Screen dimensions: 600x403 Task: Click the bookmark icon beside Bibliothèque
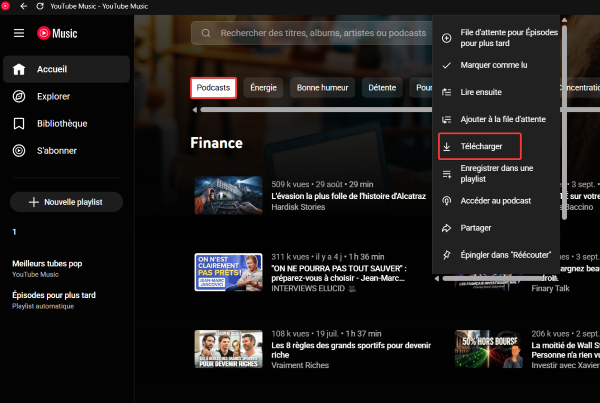click(x=19, y=124)
